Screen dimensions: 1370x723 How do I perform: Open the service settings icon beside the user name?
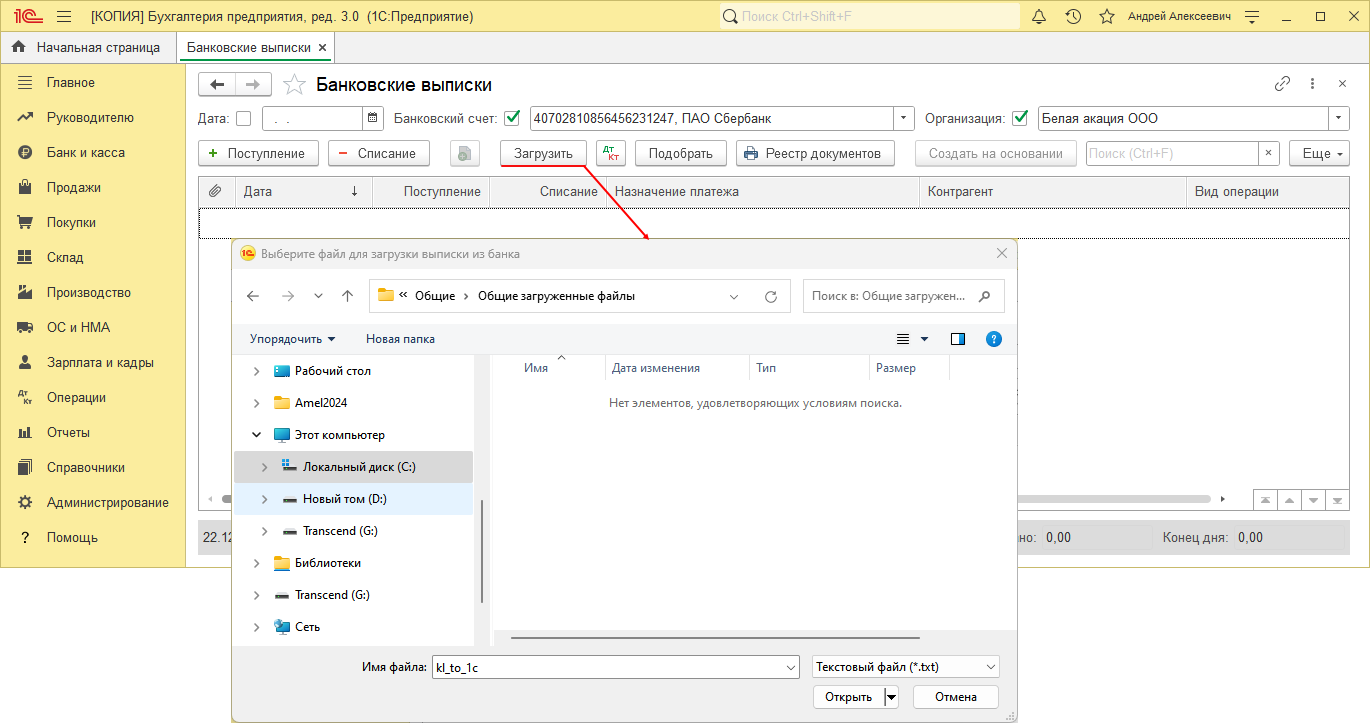pos(1253,17)
